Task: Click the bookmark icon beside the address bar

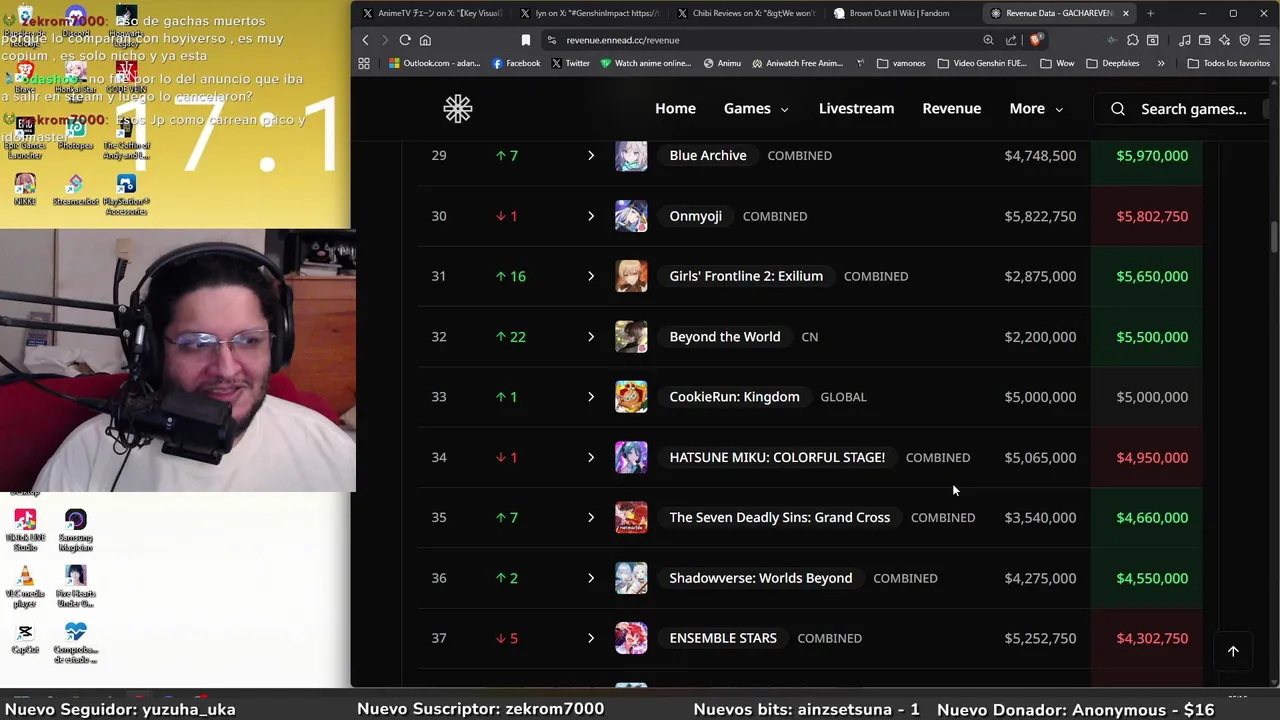Action: point(526,40)
